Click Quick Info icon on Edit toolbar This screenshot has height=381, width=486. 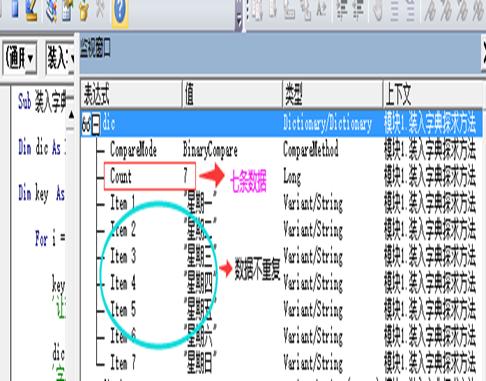289,9
